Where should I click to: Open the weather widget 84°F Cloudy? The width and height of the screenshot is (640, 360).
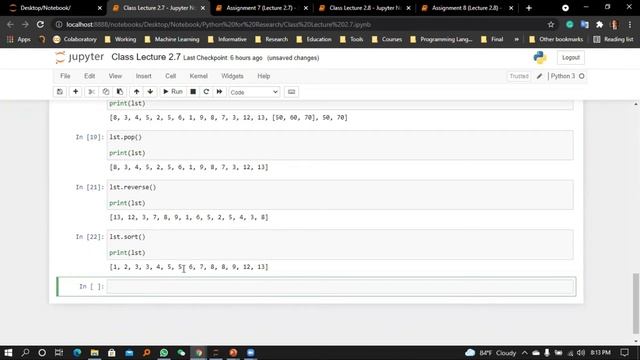[491, 353]
